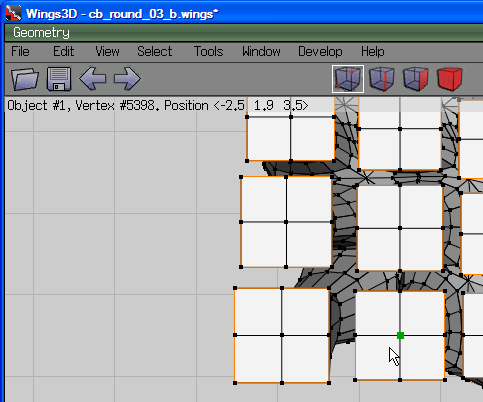Viewport: 483px width, 402px height.
Task: Click the Undo left arrow icon
Action: pyautogui.click(x=93, y=79)
